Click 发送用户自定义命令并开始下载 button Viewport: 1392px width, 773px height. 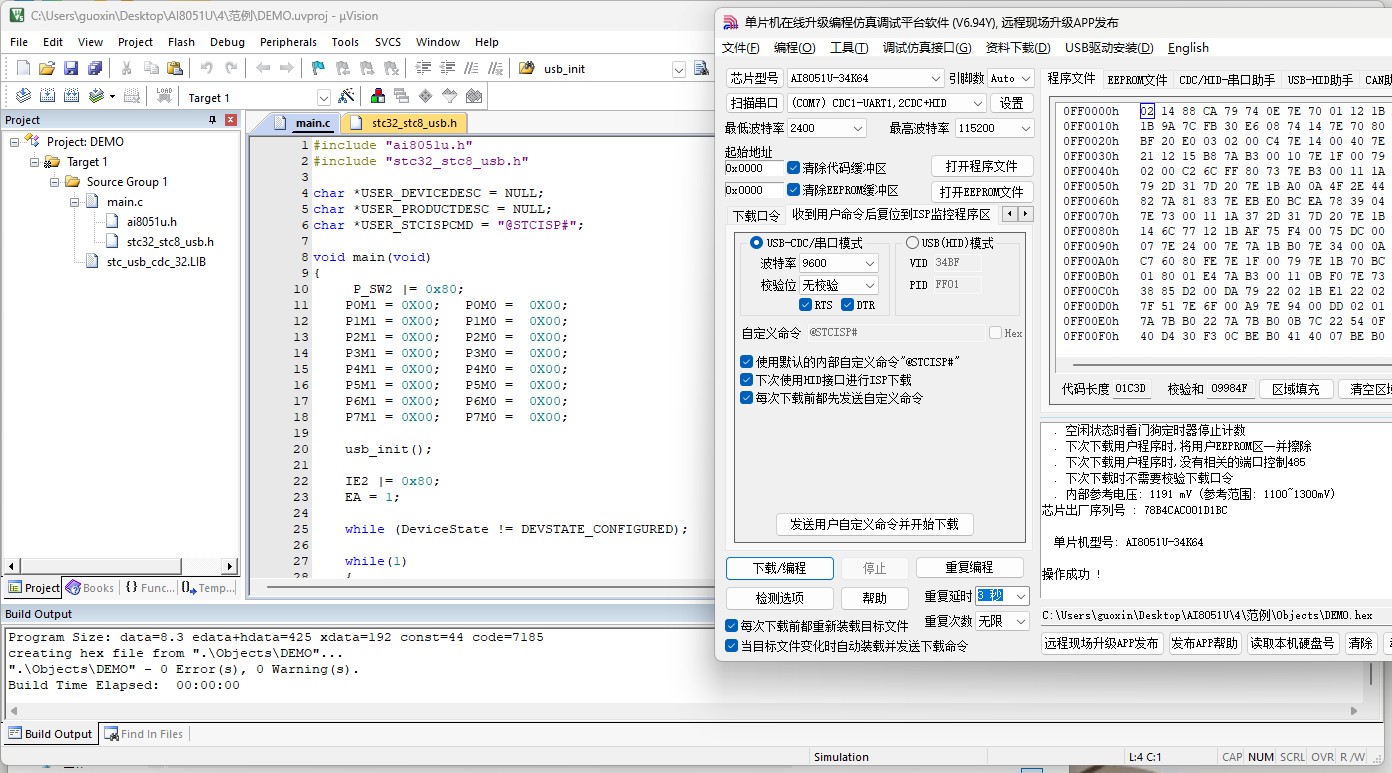(x=874, y=524)
